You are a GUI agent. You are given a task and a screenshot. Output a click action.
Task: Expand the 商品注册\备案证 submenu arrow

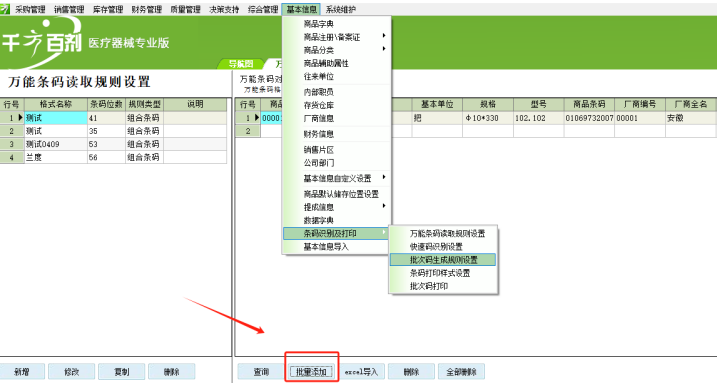(x=384, y=35)
